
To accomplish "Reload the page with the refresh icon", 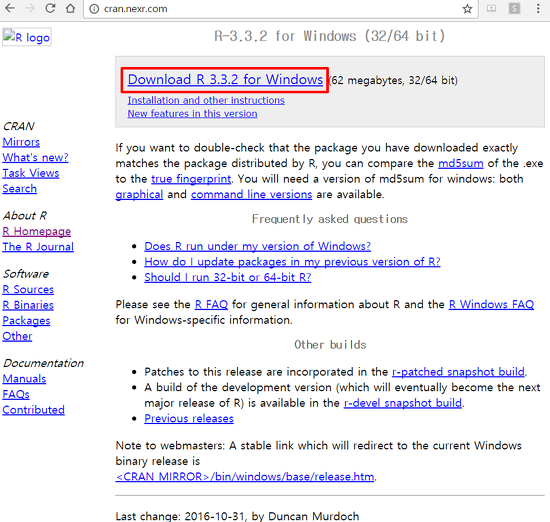I will (50, 8).
